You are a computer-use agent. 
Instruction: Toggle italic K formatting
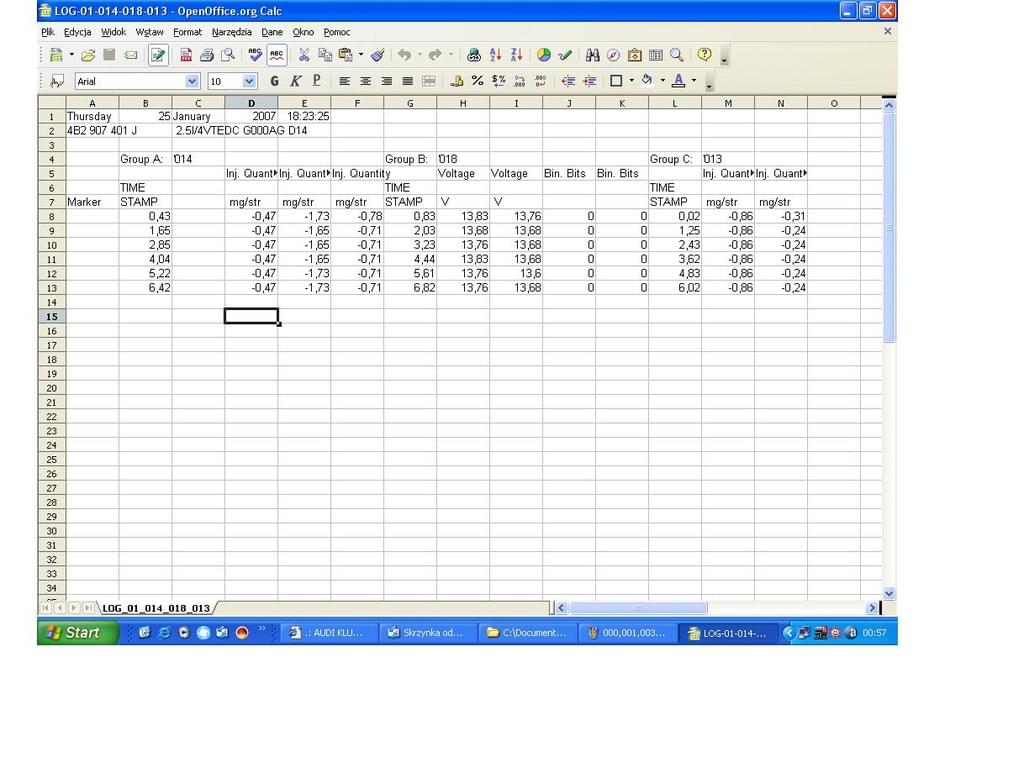click(296, 81)
